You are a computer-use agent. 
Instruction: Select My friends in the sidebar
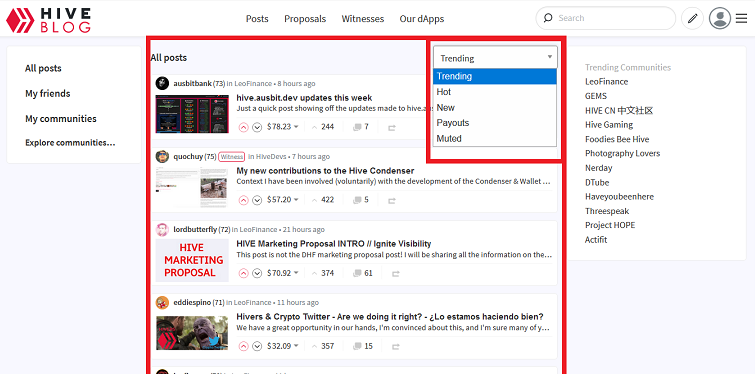coord(48,93)
